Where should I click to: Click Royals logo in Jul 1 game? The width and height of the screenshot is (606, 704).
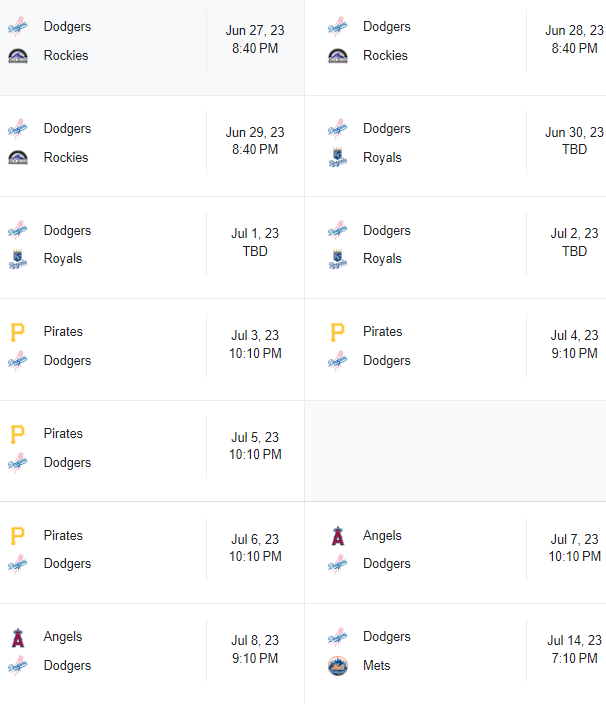click(x=18, y=259)
